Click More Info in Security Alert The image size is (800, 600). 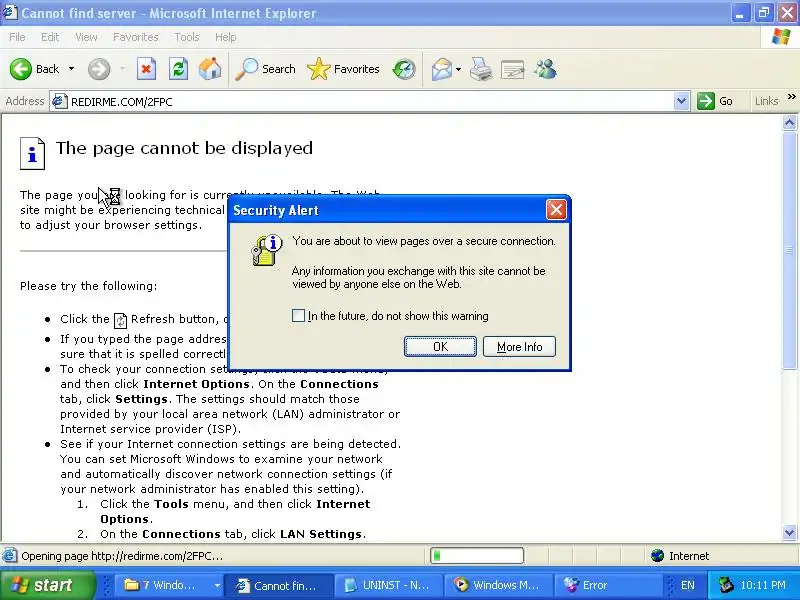519,346
